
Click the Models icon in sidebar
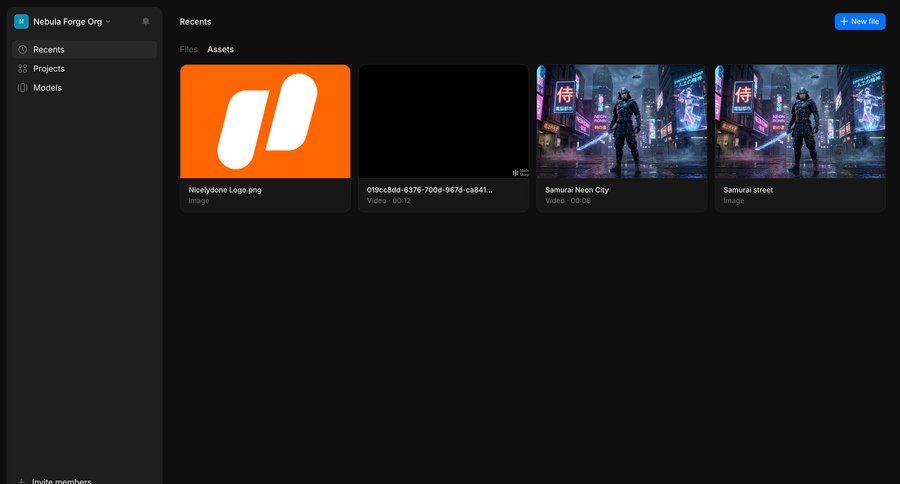tap(22, 88)
